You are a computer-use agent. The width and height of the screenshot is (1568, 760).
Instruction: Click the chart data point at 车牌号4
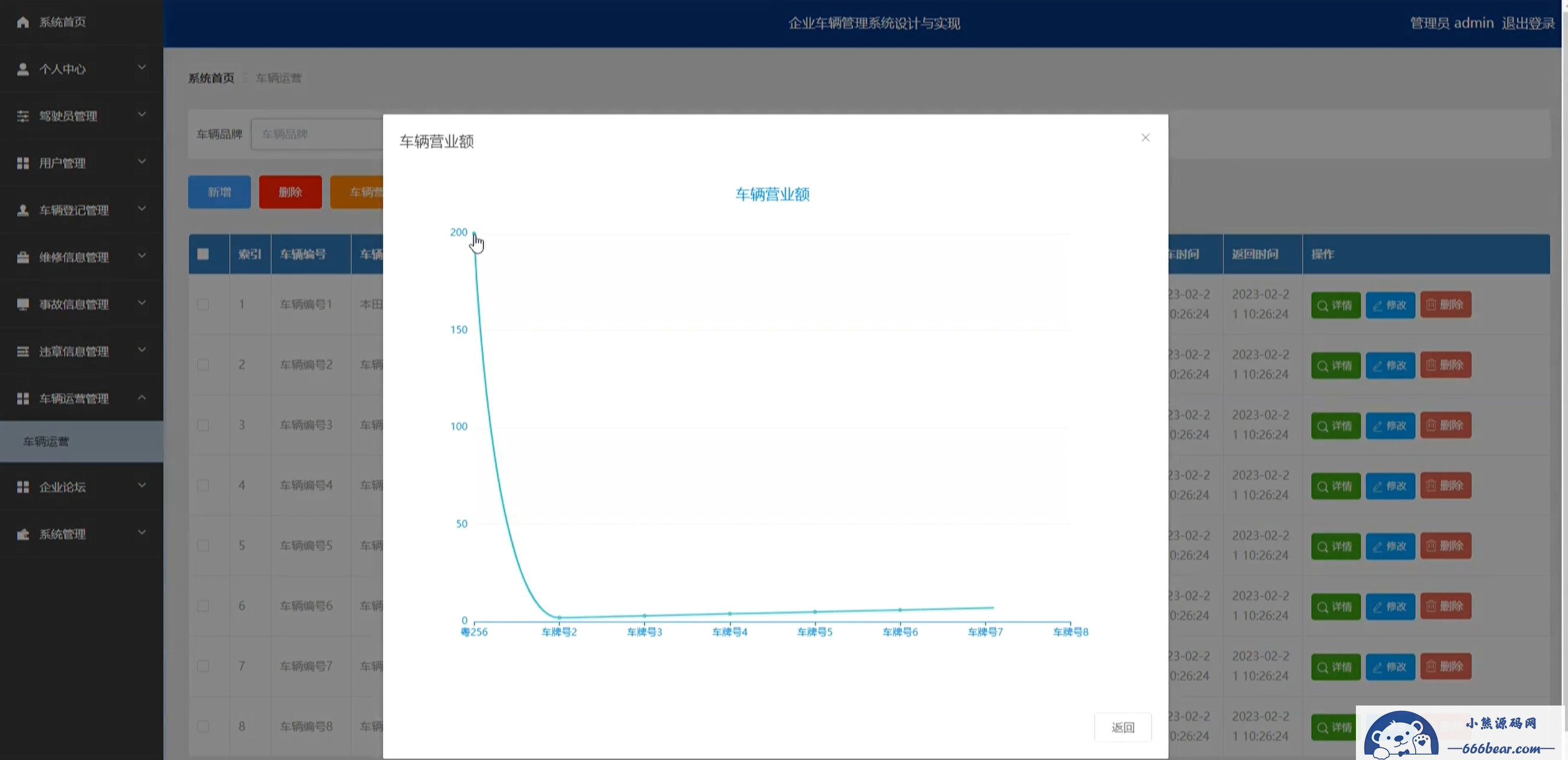[730, 613]
